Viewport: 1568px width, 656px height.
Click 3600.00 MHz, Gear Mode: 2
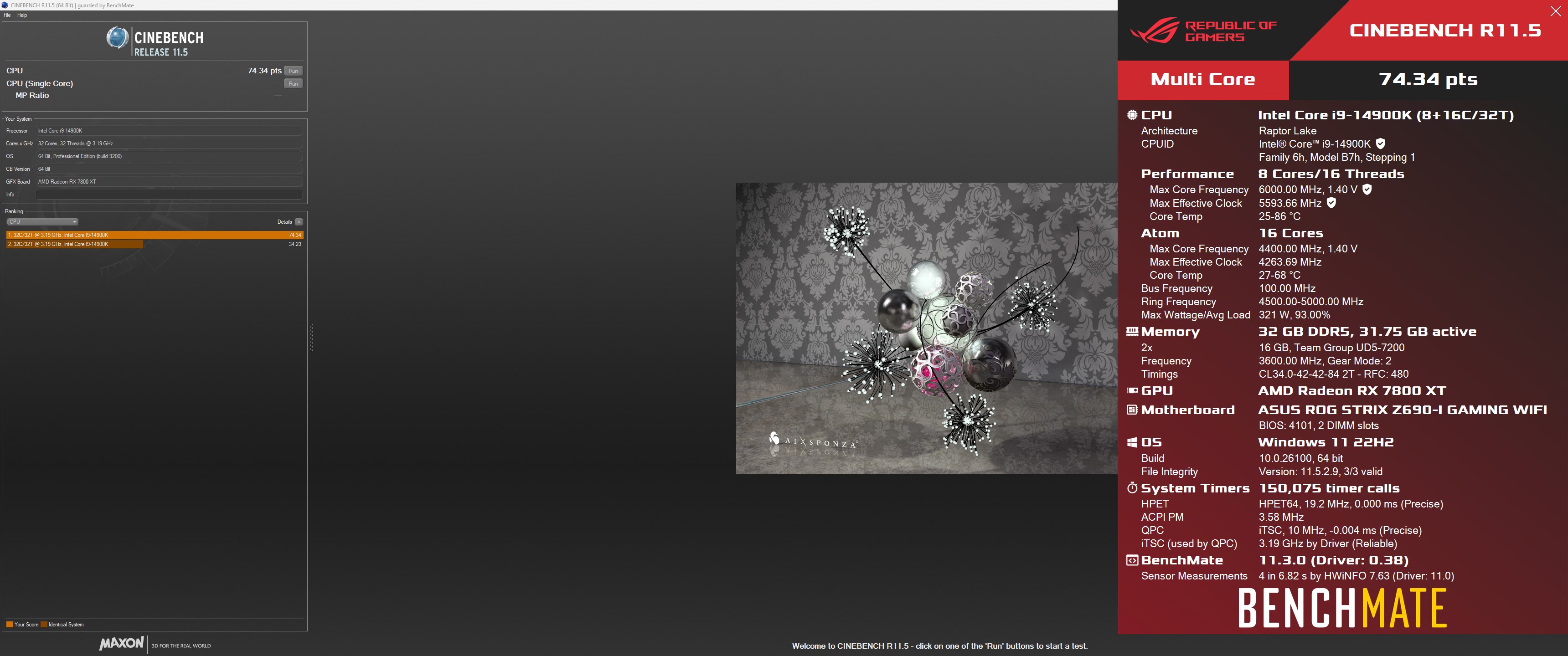[x=1325, y=361]
